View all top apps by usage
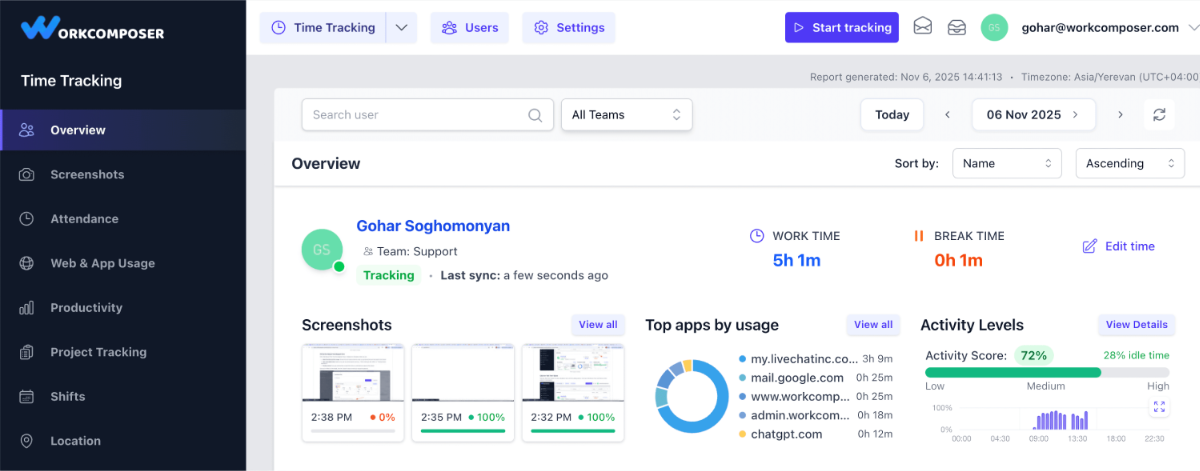The height and width of the screenshot is (471, 1200). [873, 325]
